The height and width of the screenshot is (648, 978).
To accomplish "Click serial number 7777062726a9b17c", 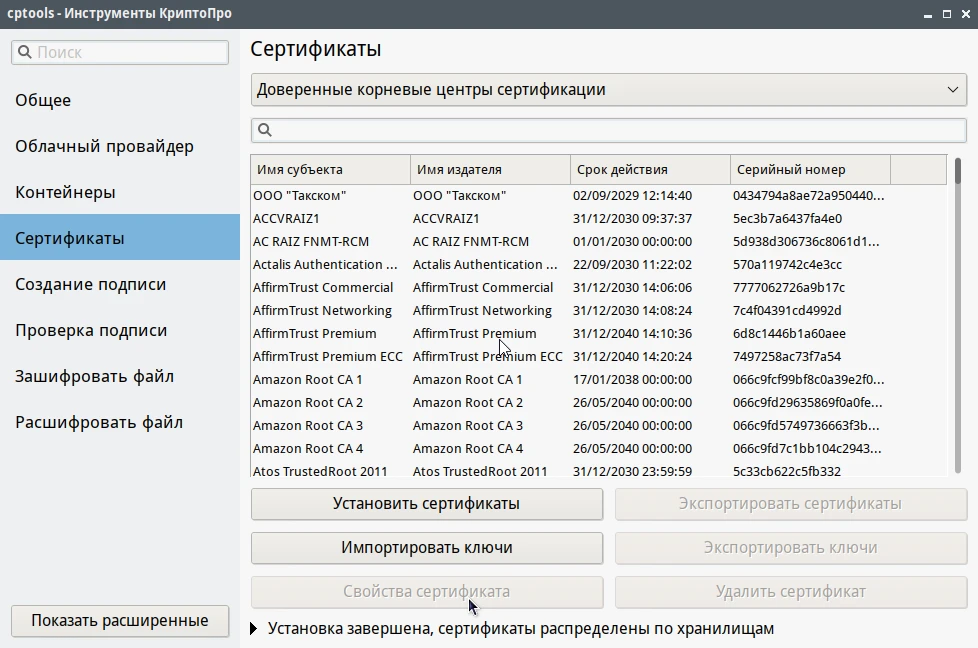I will point(789,288).
